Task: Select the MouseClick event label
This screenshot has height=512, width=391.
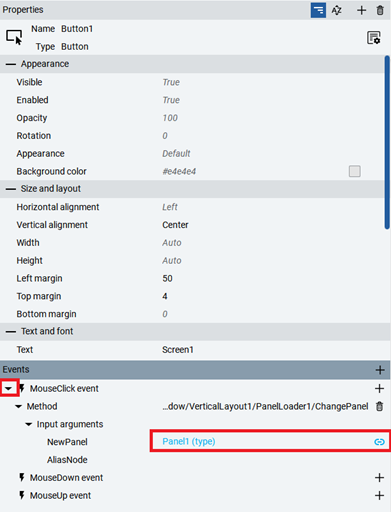Action: [64, 389]
